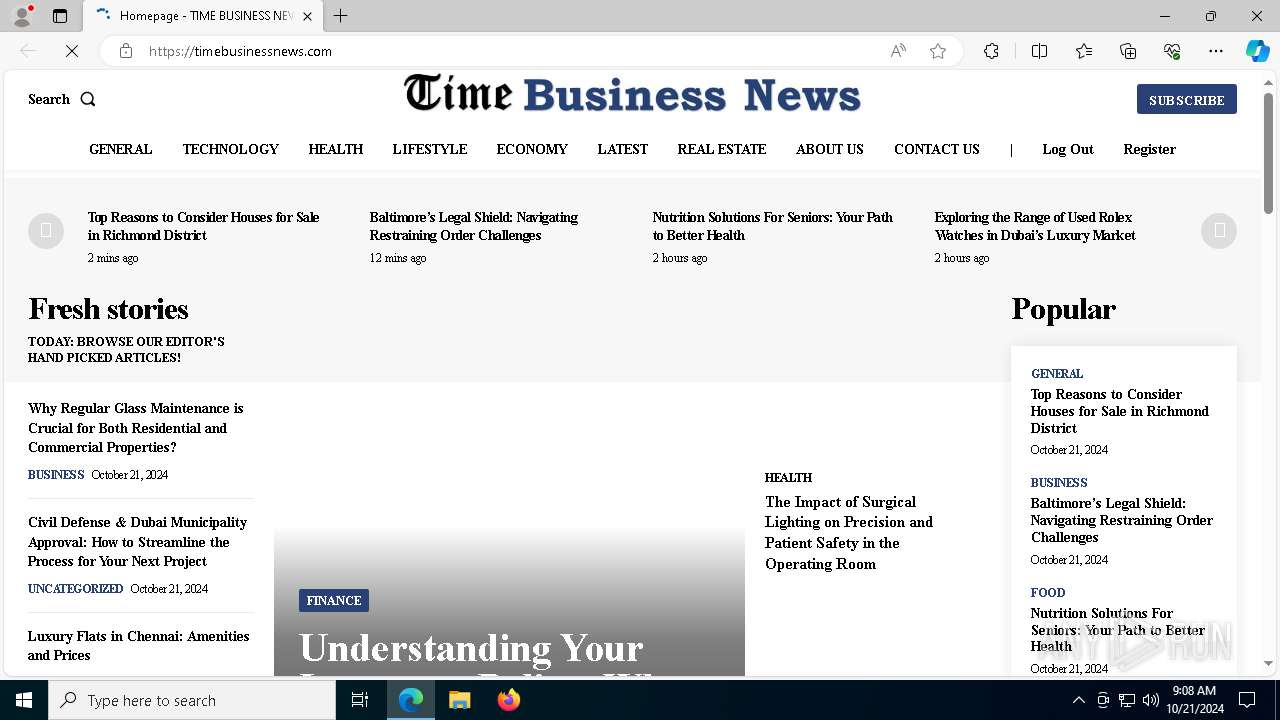Toggle Split screen view

1039,51
